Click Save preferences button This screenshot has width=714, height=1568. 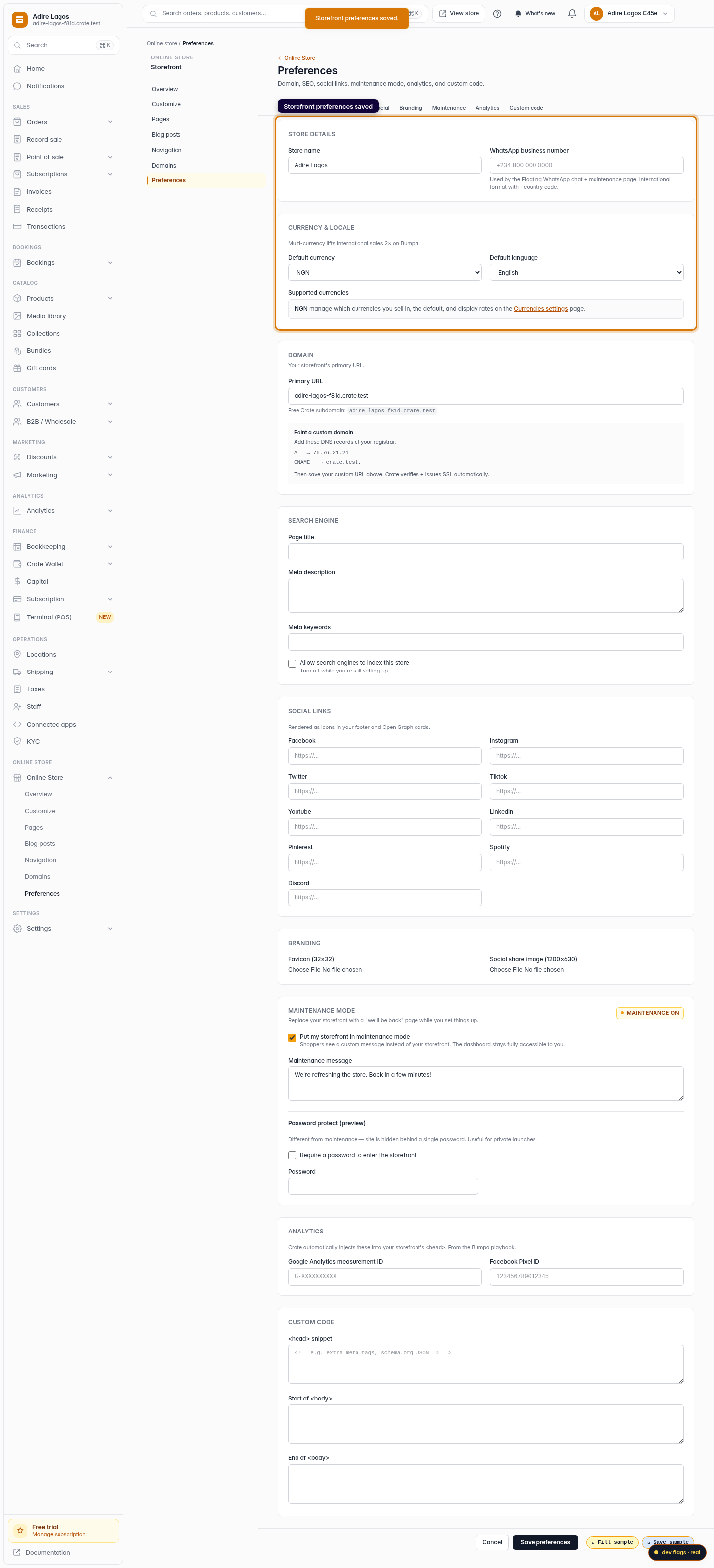(545, 1542)
